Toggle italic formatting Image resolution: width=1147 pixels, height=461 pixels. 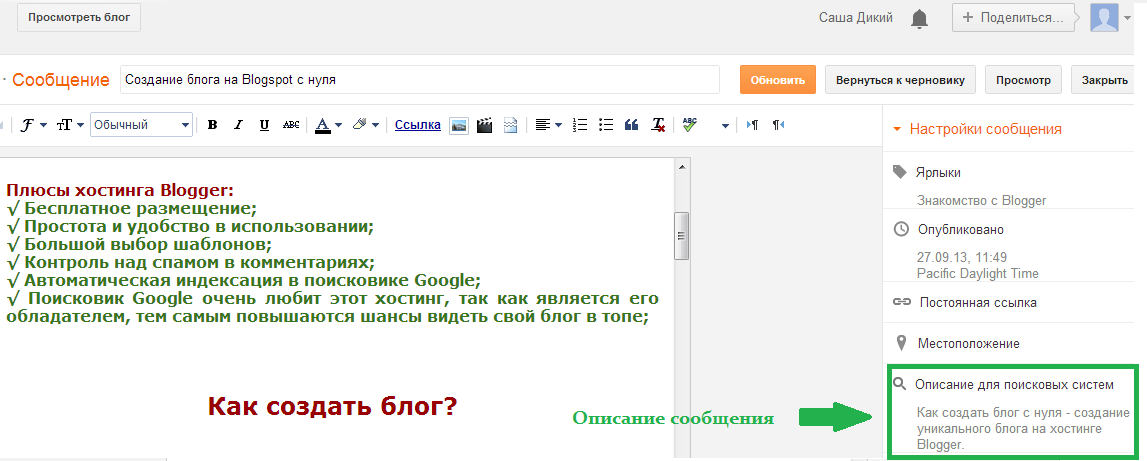tap(238, 125)
